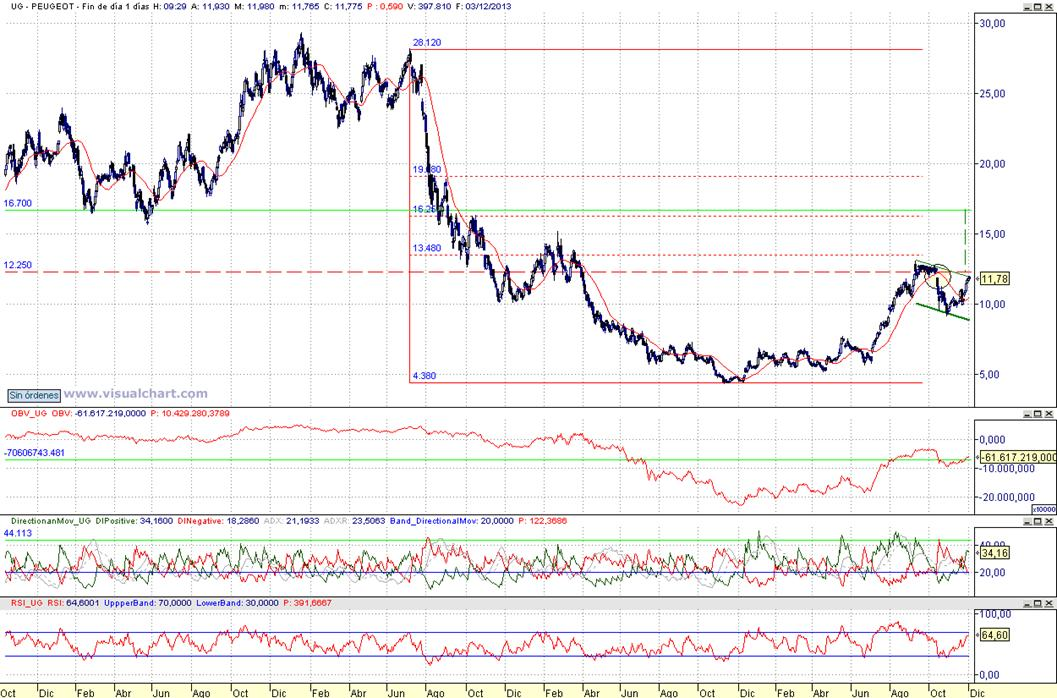Click the '15,00' price axis label
The image size is (1057, 698).
point(992,234)
